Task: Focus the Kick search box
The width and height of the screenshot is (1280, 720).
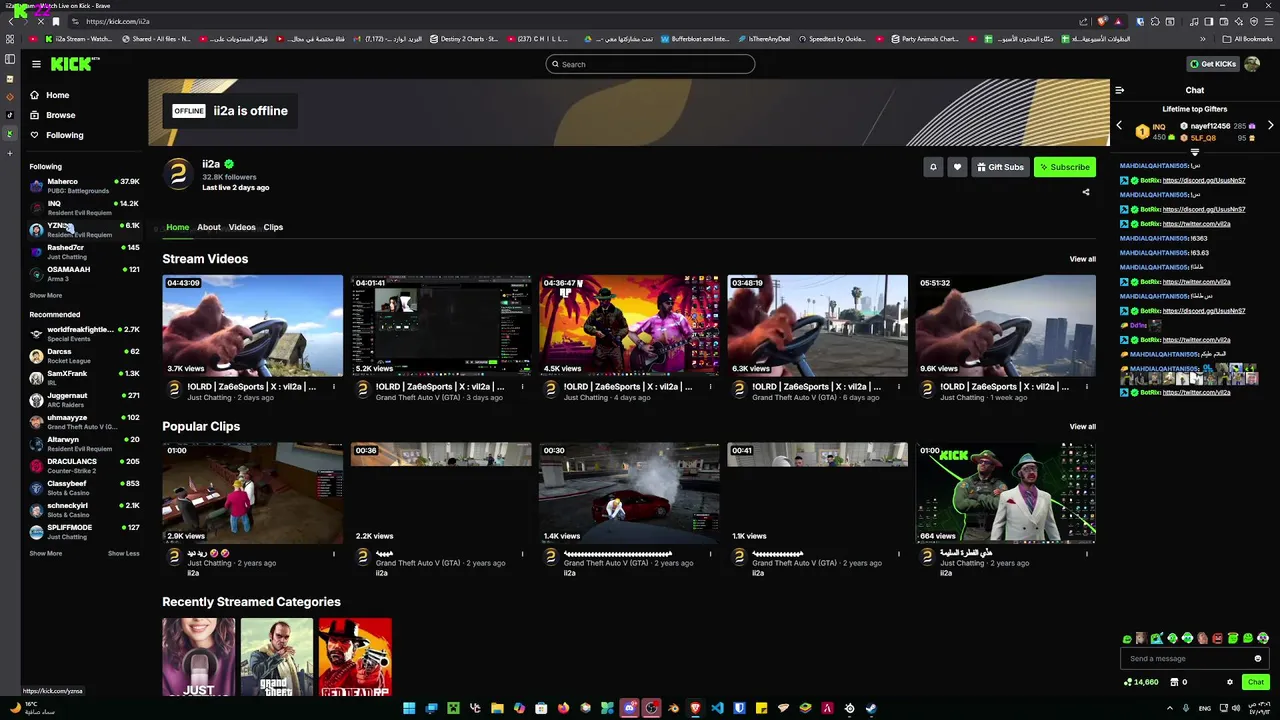Action: 650,64
